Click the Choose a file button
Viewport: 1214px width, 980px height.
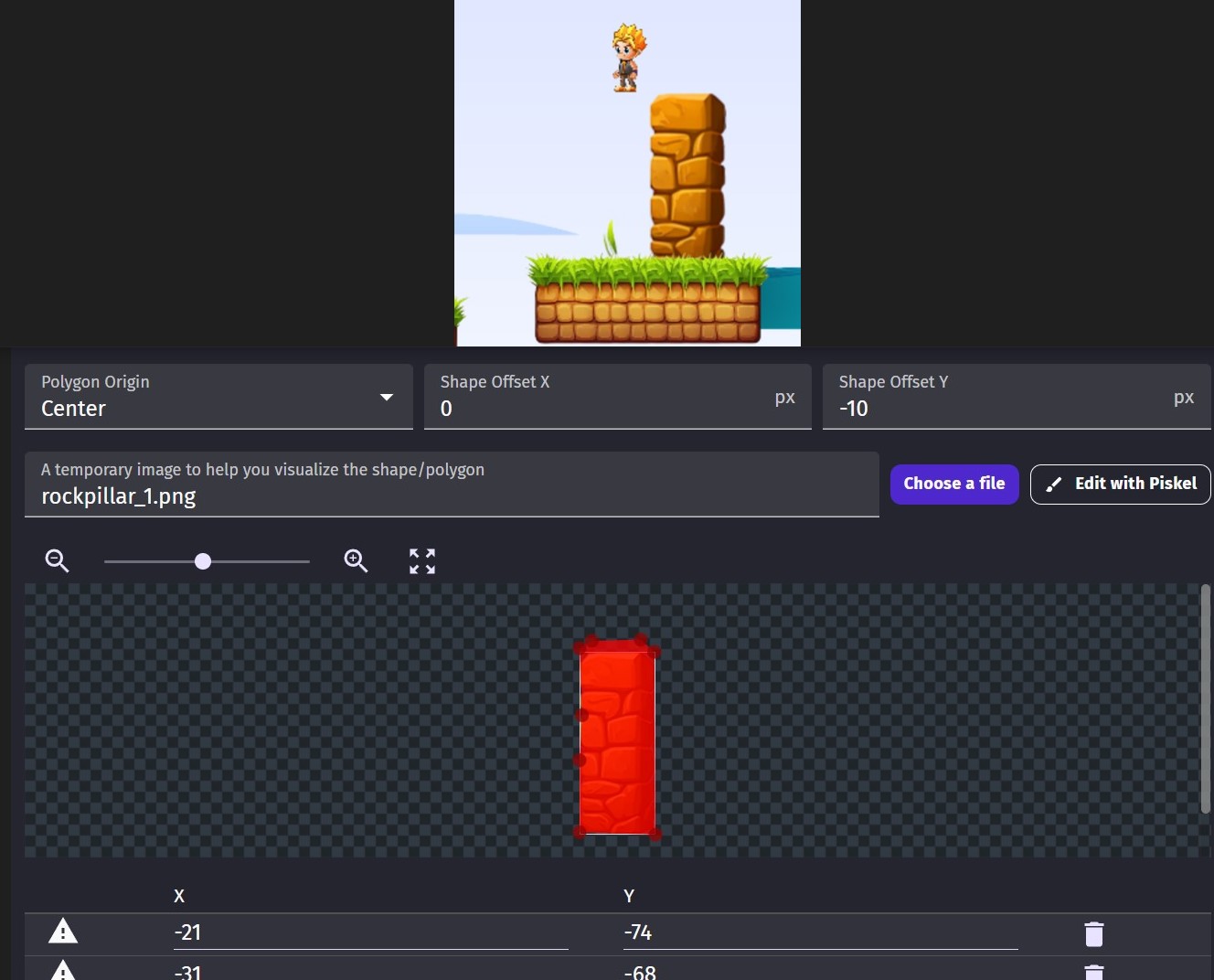click(954, 484)
